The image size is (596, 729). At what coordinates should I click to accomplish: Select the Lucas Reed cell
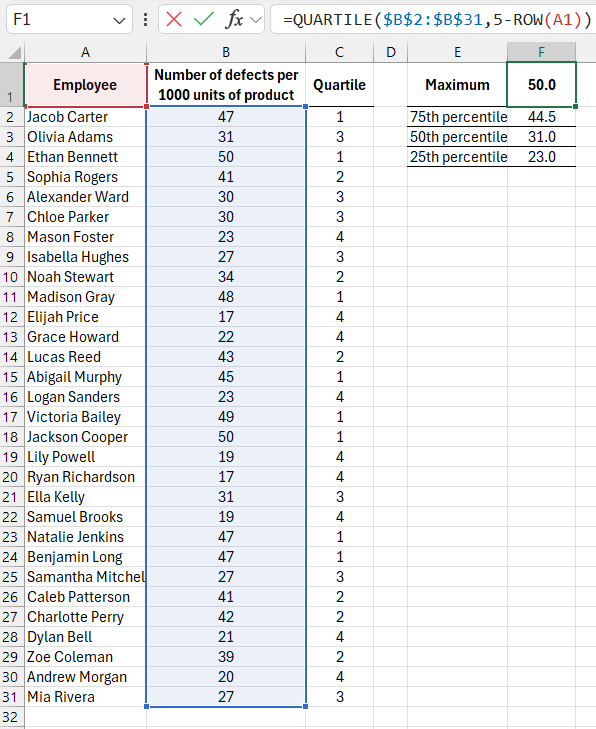click(85, 357)
